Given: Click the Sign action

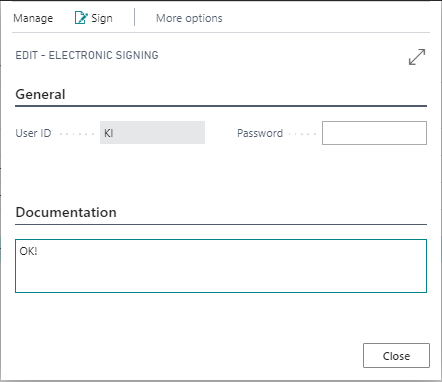Looking at the screenshot, I should click(x=94, y=18).
